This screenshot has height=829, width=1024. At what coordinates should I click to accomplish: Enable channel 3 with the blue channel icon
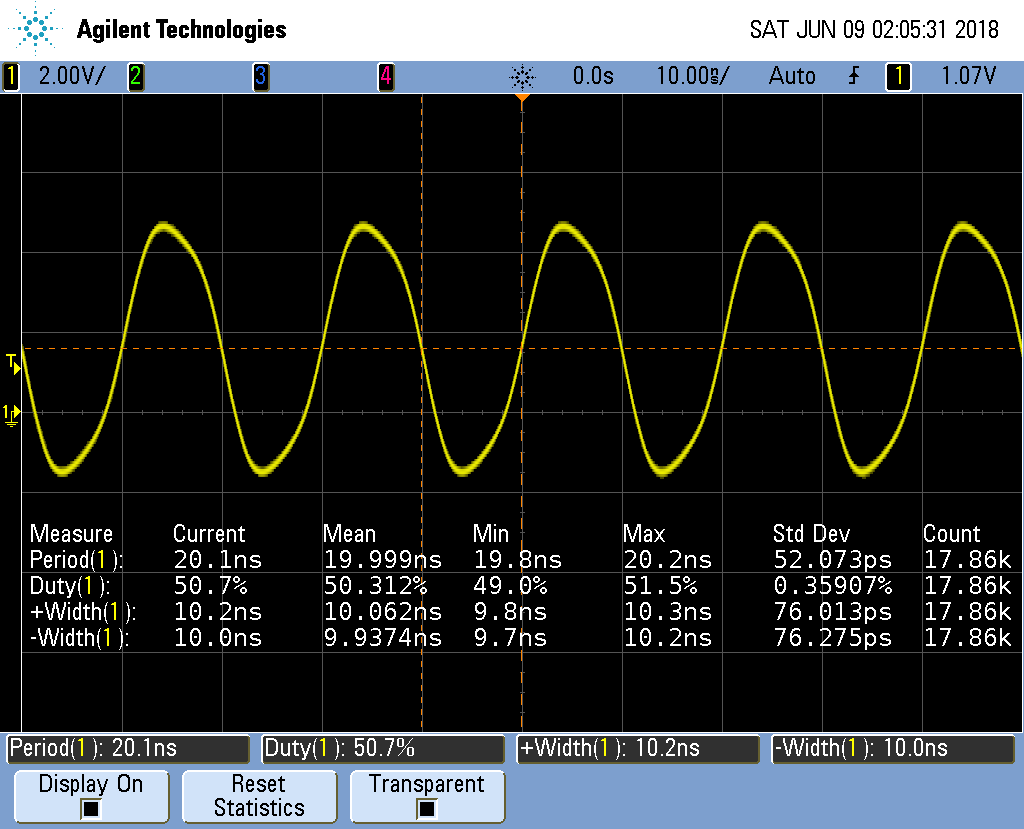(x=261, y=75)
